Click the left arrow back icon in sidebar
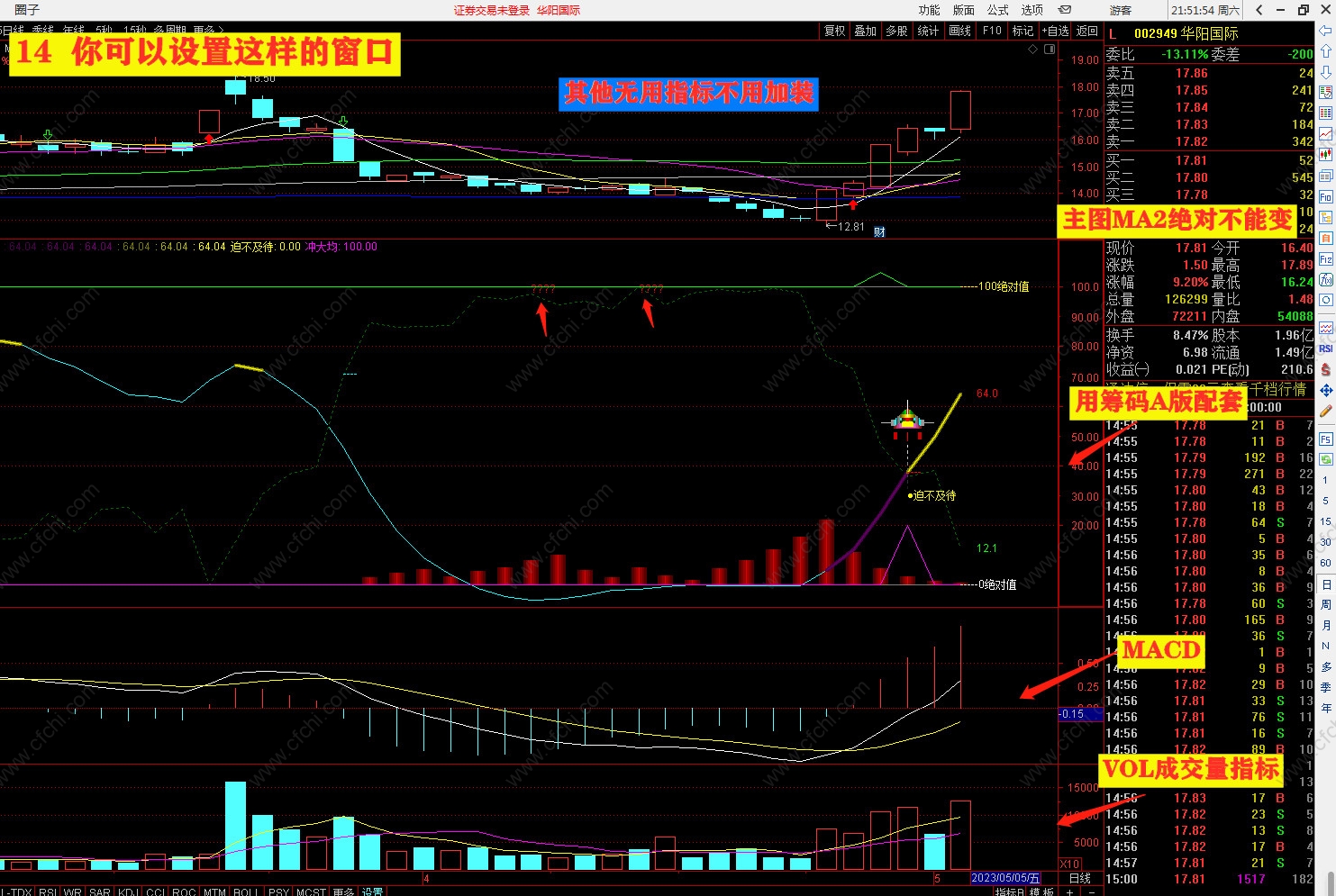 point(1326,31)
